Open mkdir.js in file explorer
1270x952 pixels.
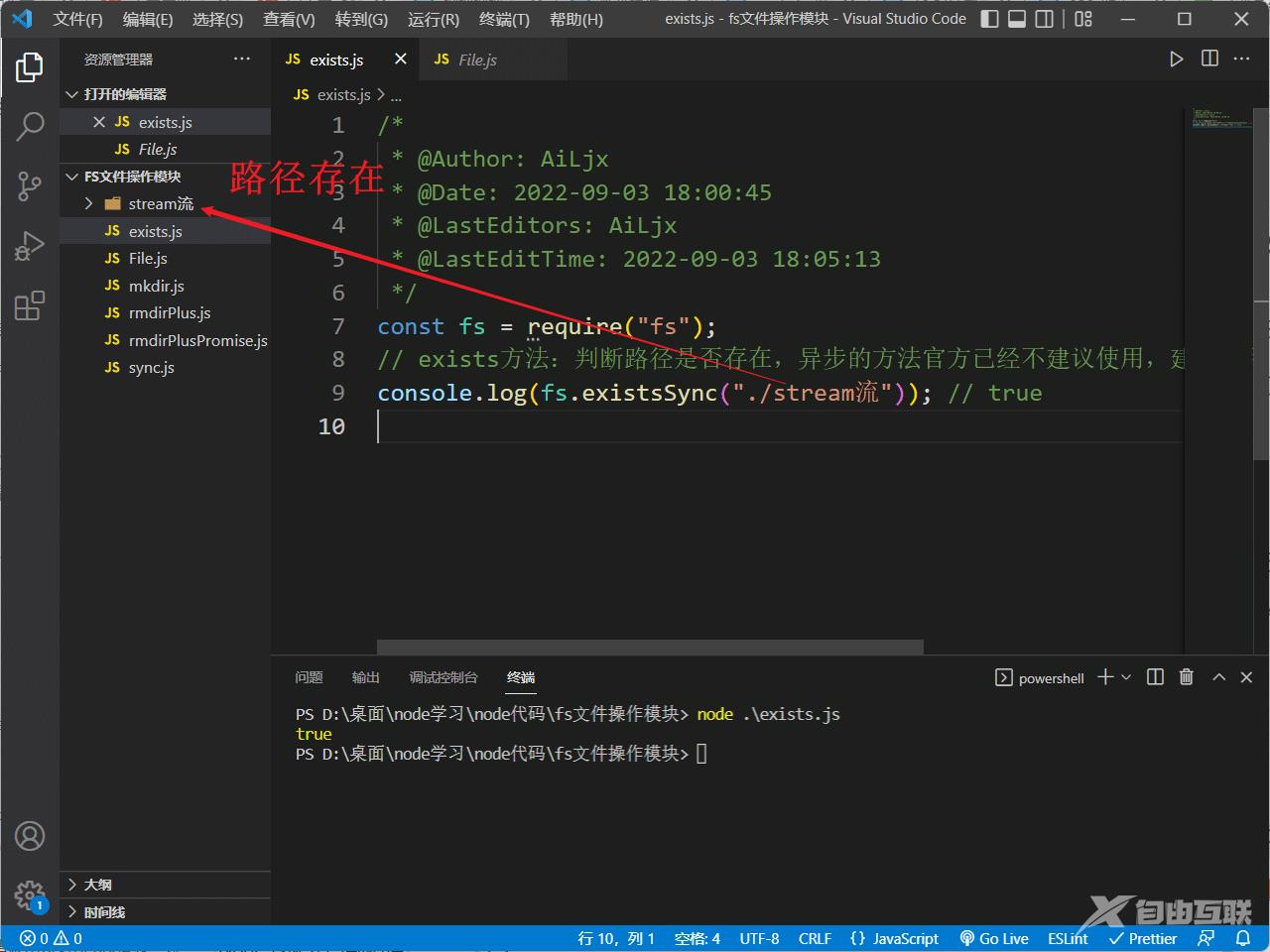pos(165,286)
